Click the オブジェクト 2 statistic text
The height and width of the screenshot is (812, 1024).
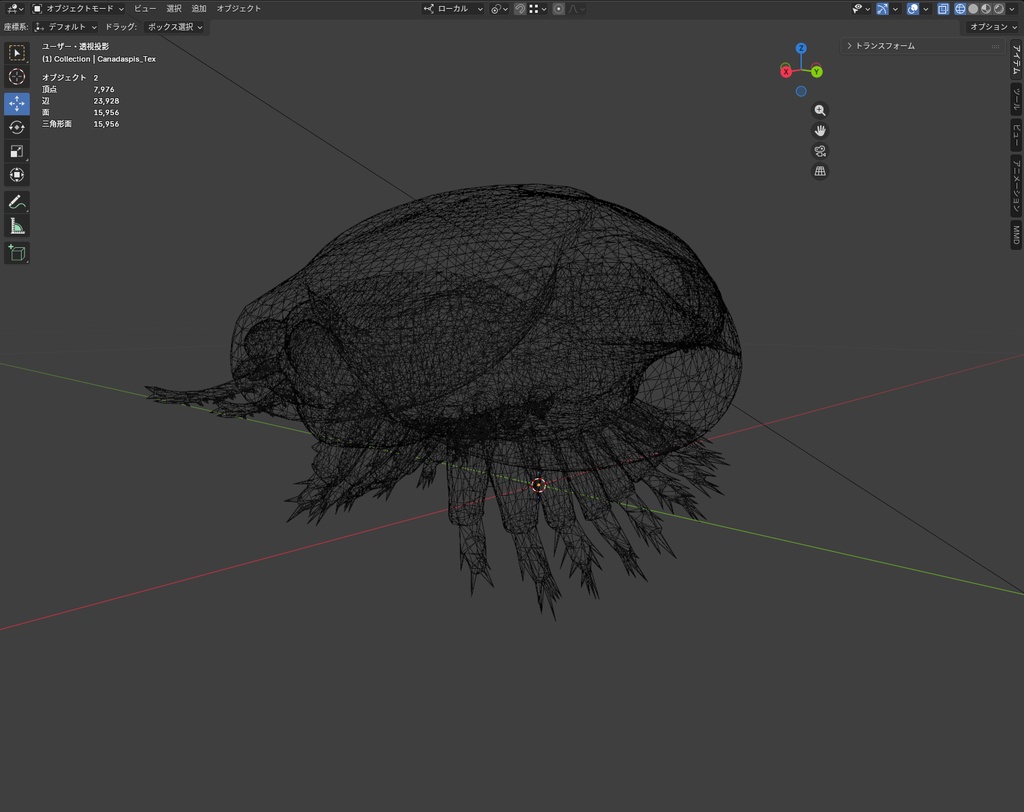(x=70, y=78)
